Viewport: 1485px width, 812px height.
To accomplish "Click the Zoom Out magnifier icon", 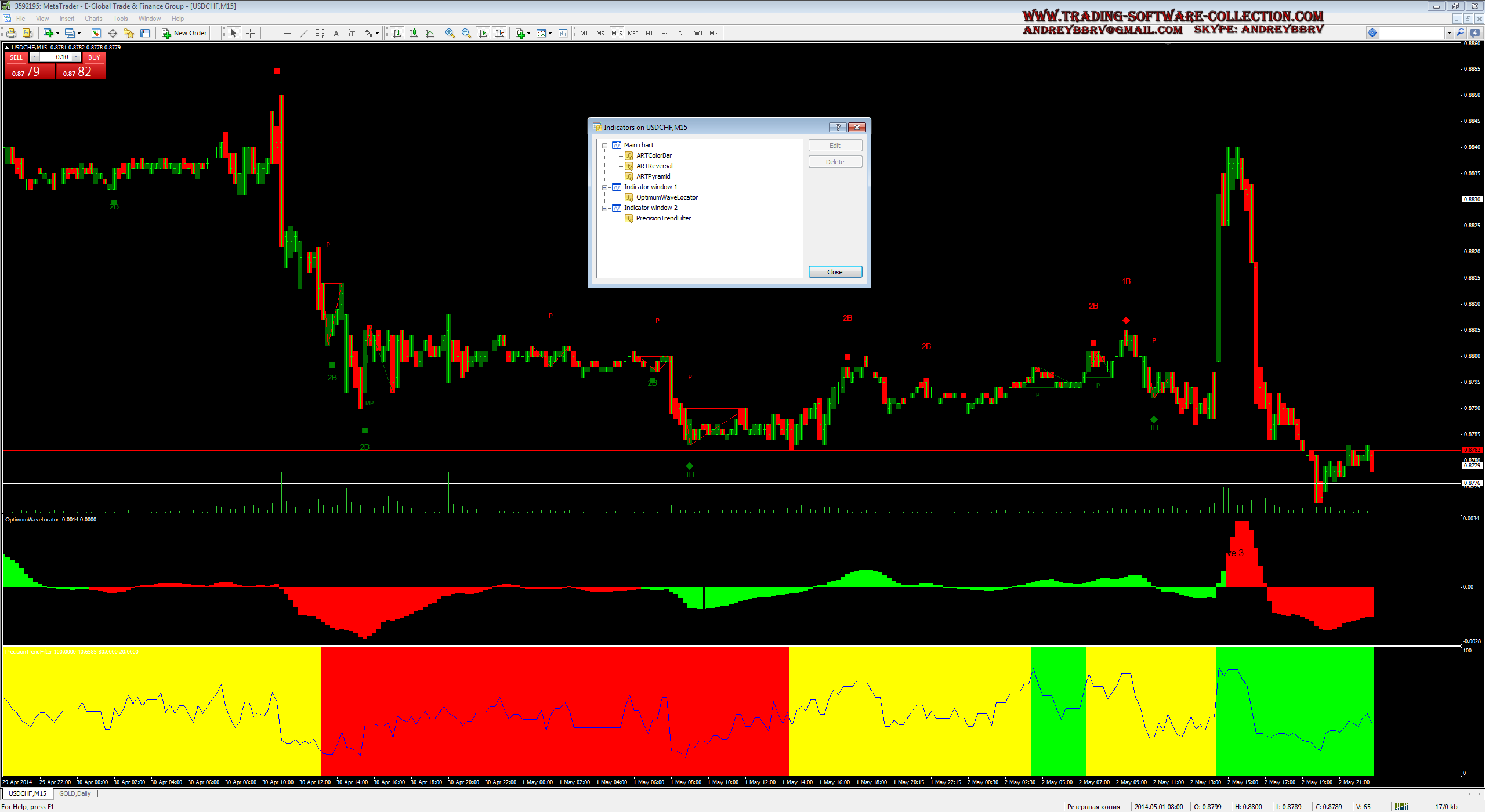I will [466, 33].
